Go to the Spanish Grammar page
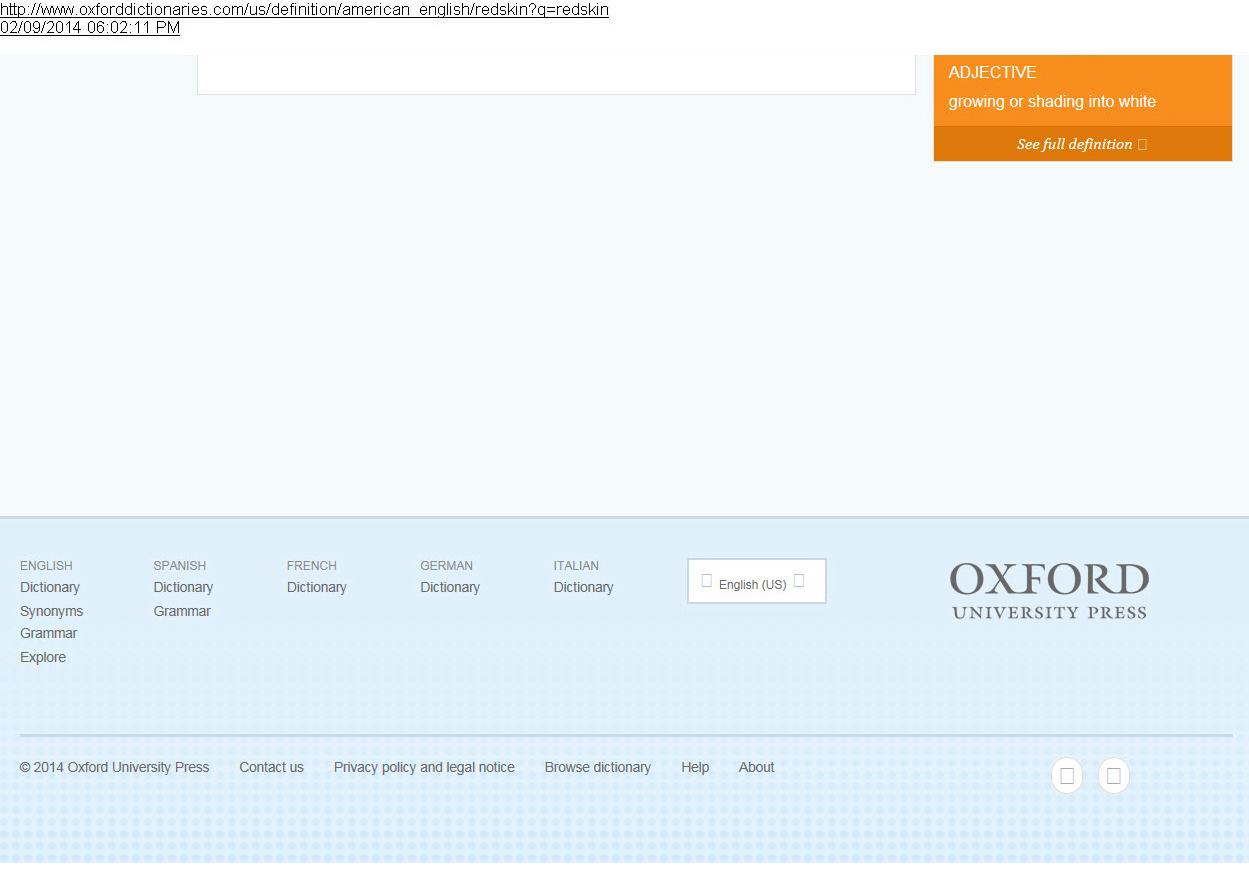This screenshot has width=1249, height=873. 182,611
